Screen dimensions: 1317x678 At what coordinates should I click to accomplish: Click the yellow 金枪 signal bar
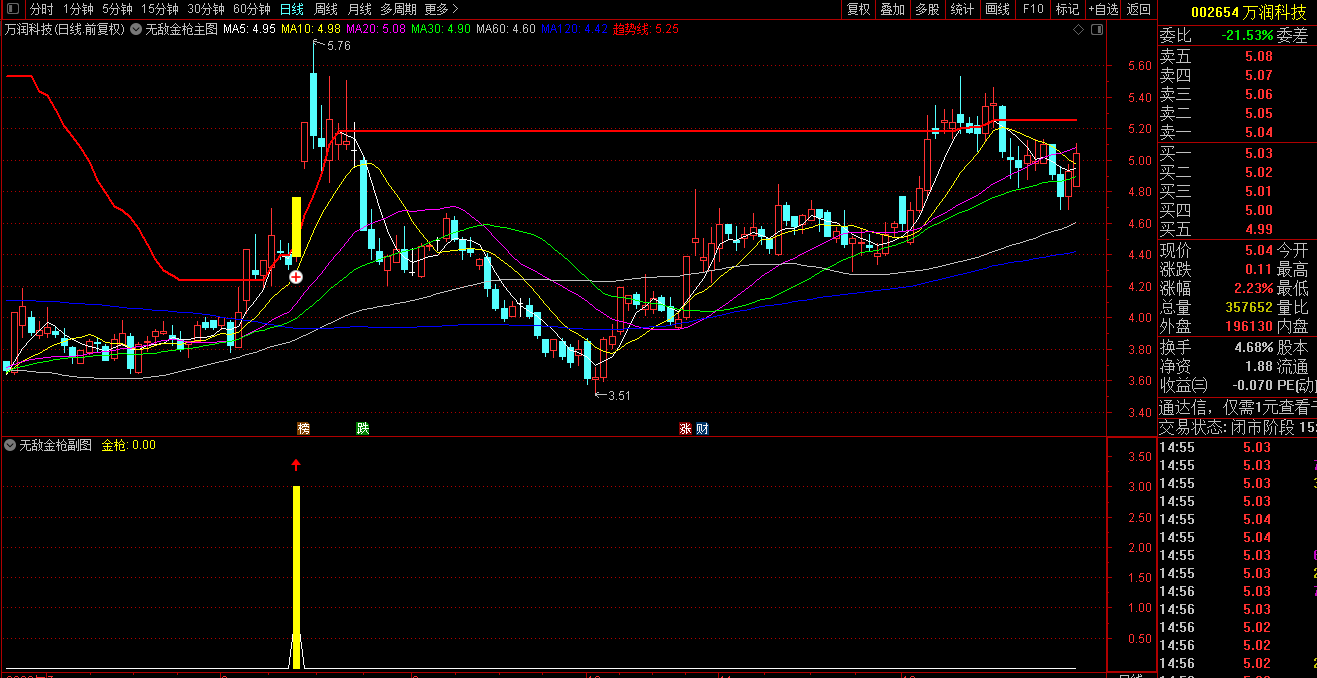296,570
